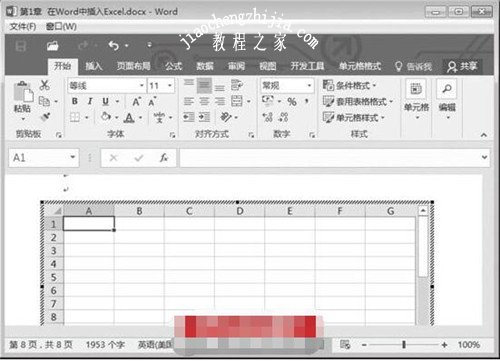Switch to the 数据 tab
The height and width of the screenshot is (361, 500).
coord(205,66)
